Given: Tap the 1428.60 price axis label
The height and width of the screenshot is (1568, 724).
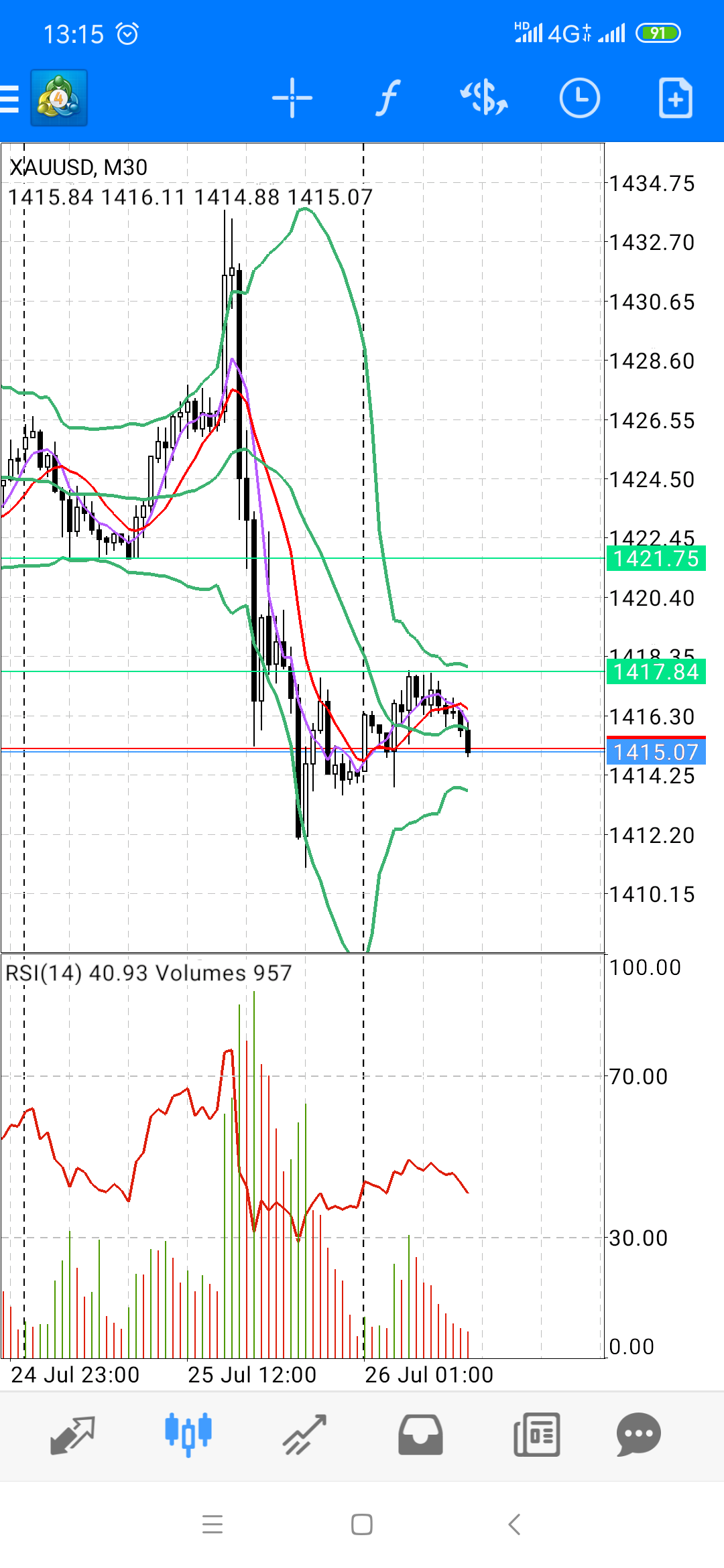Looking at the screenshot, I should (x=652, y=361).
